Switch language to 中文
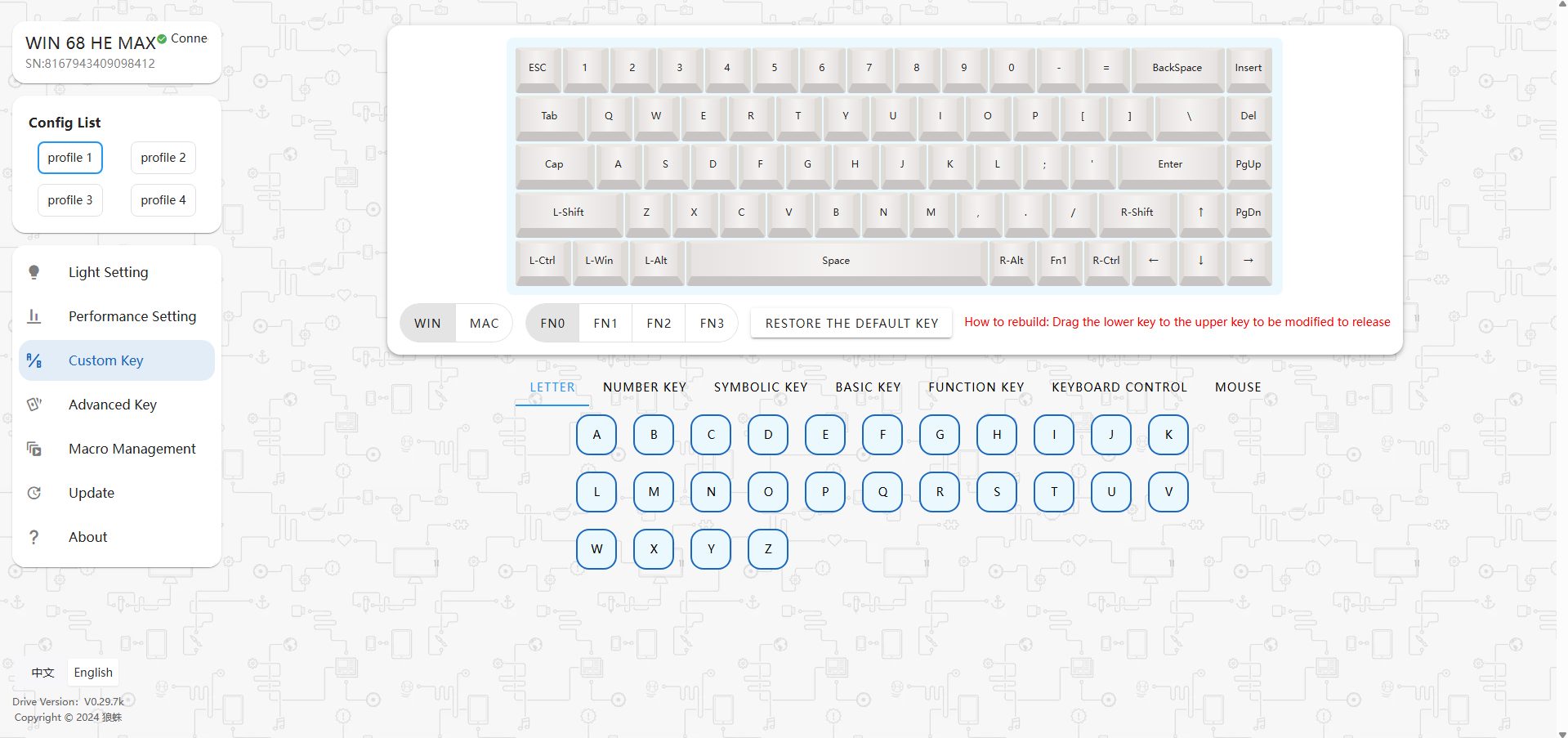1568x738 pixels. click(42, 673)
